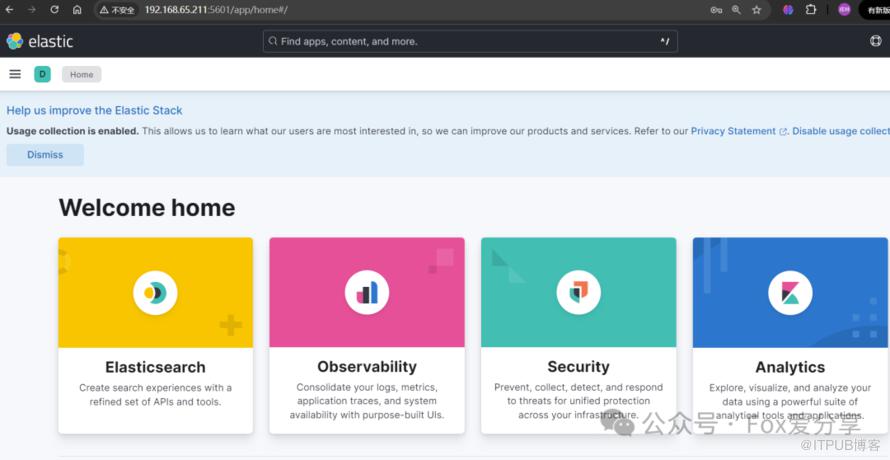The height and width of the screenshot is (460, 890).
Task: Click the Security shield icon on teal card
Action: pos(578,293)
